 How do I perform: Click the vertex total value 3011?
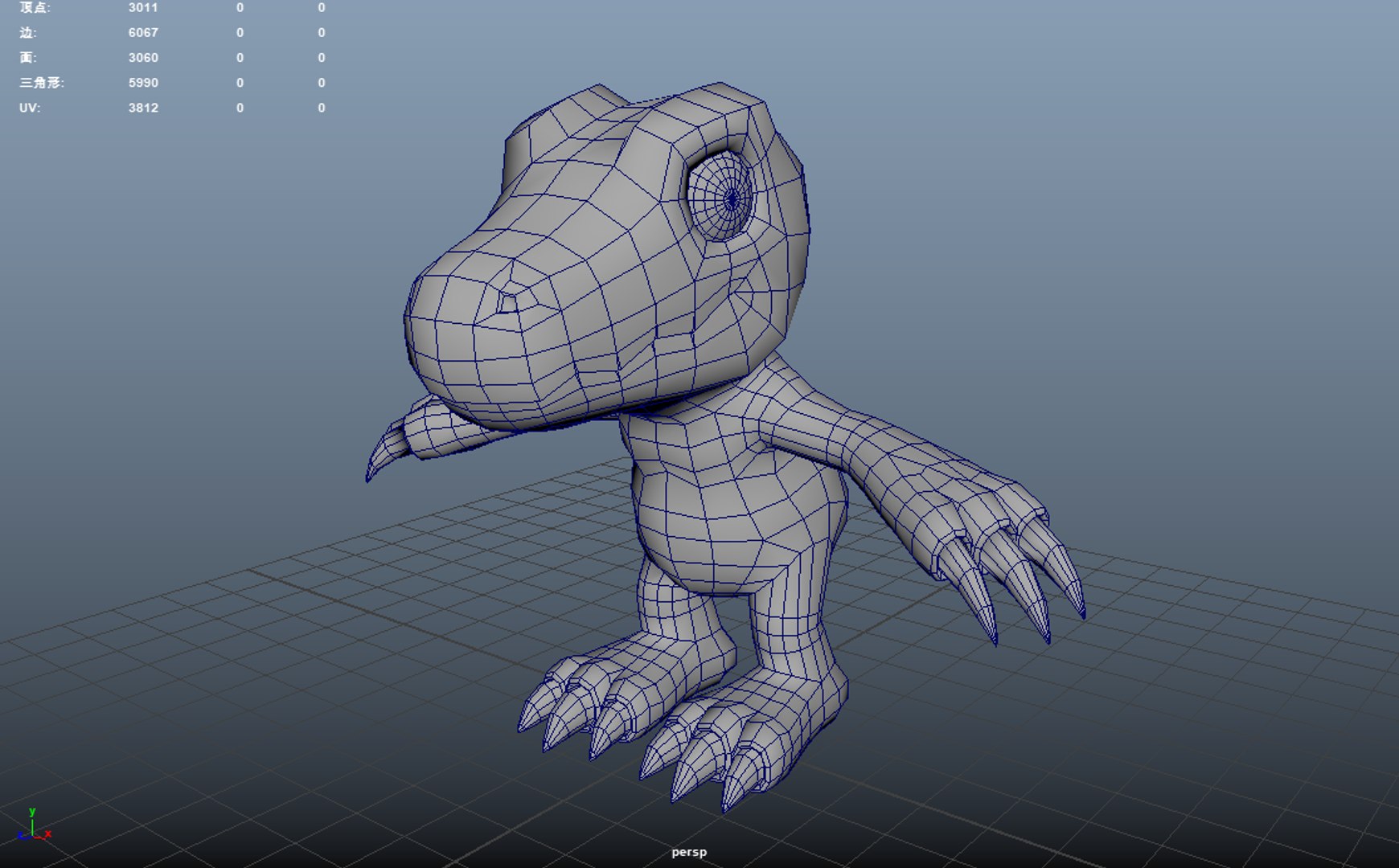143,7
